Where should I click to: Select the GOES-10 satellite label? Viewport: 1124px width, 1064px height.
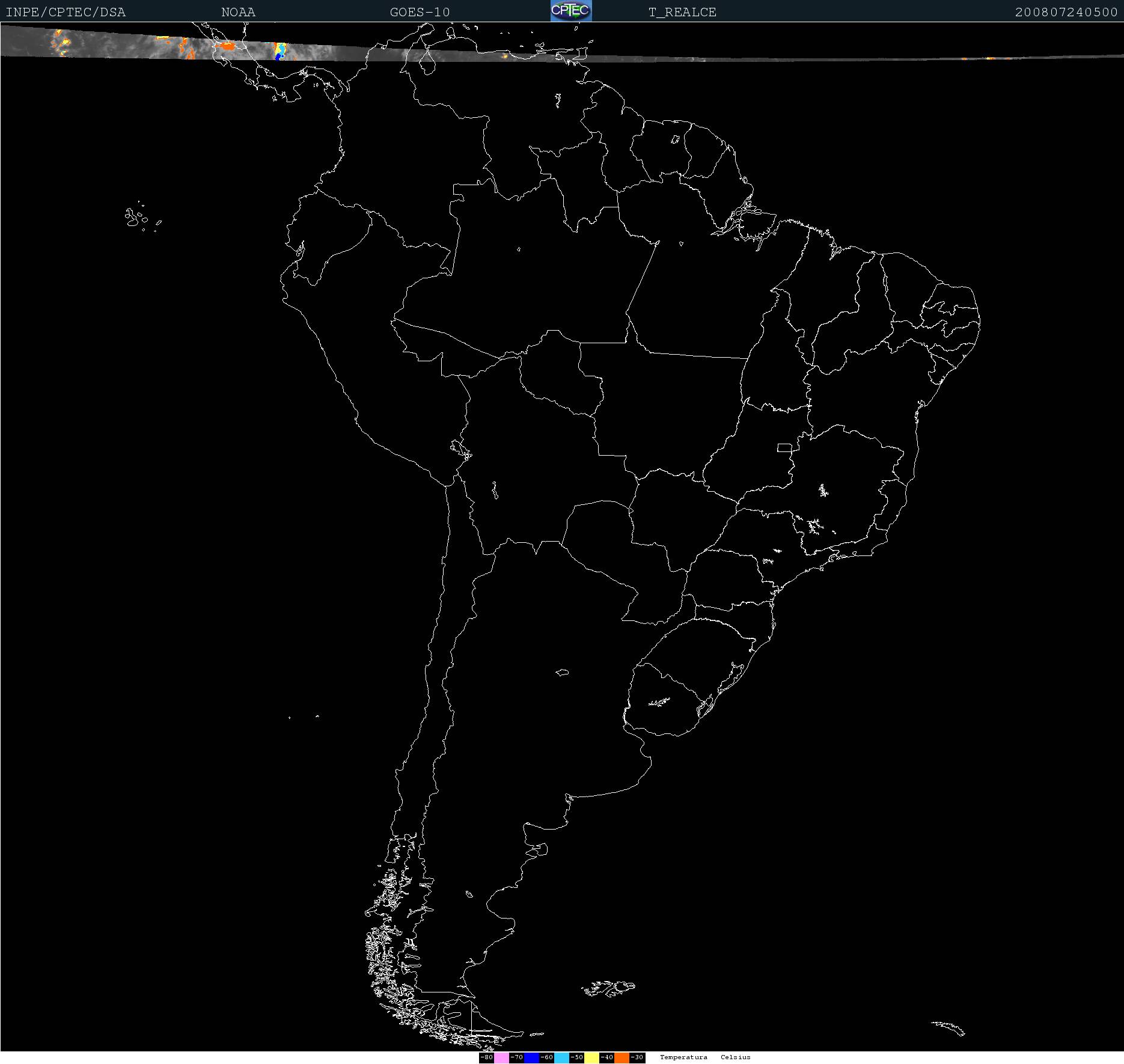pos(420,12)
